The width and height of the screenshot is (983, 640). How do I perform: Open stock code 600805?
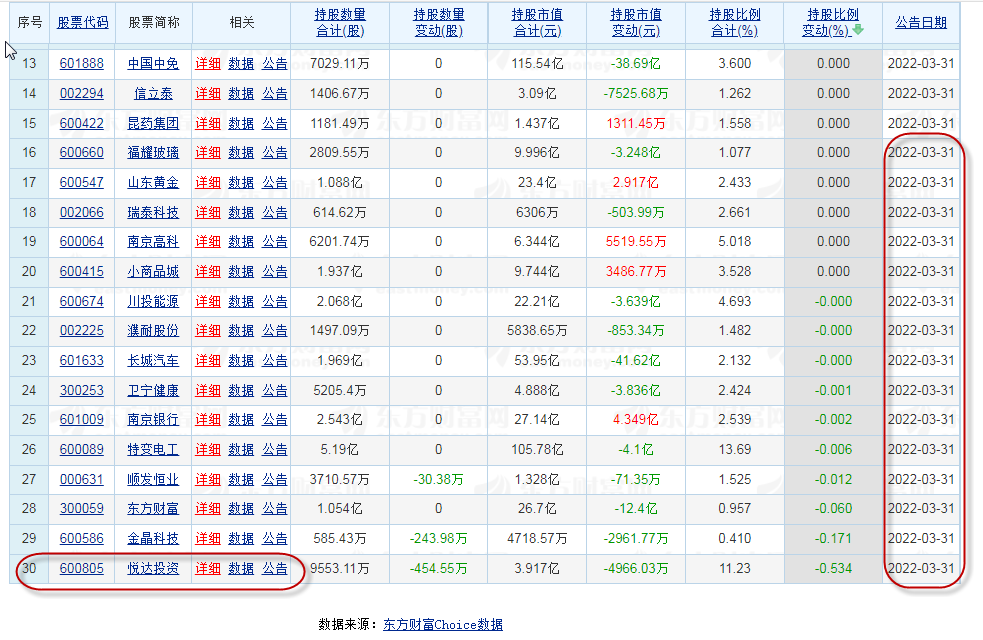point(81,569)
